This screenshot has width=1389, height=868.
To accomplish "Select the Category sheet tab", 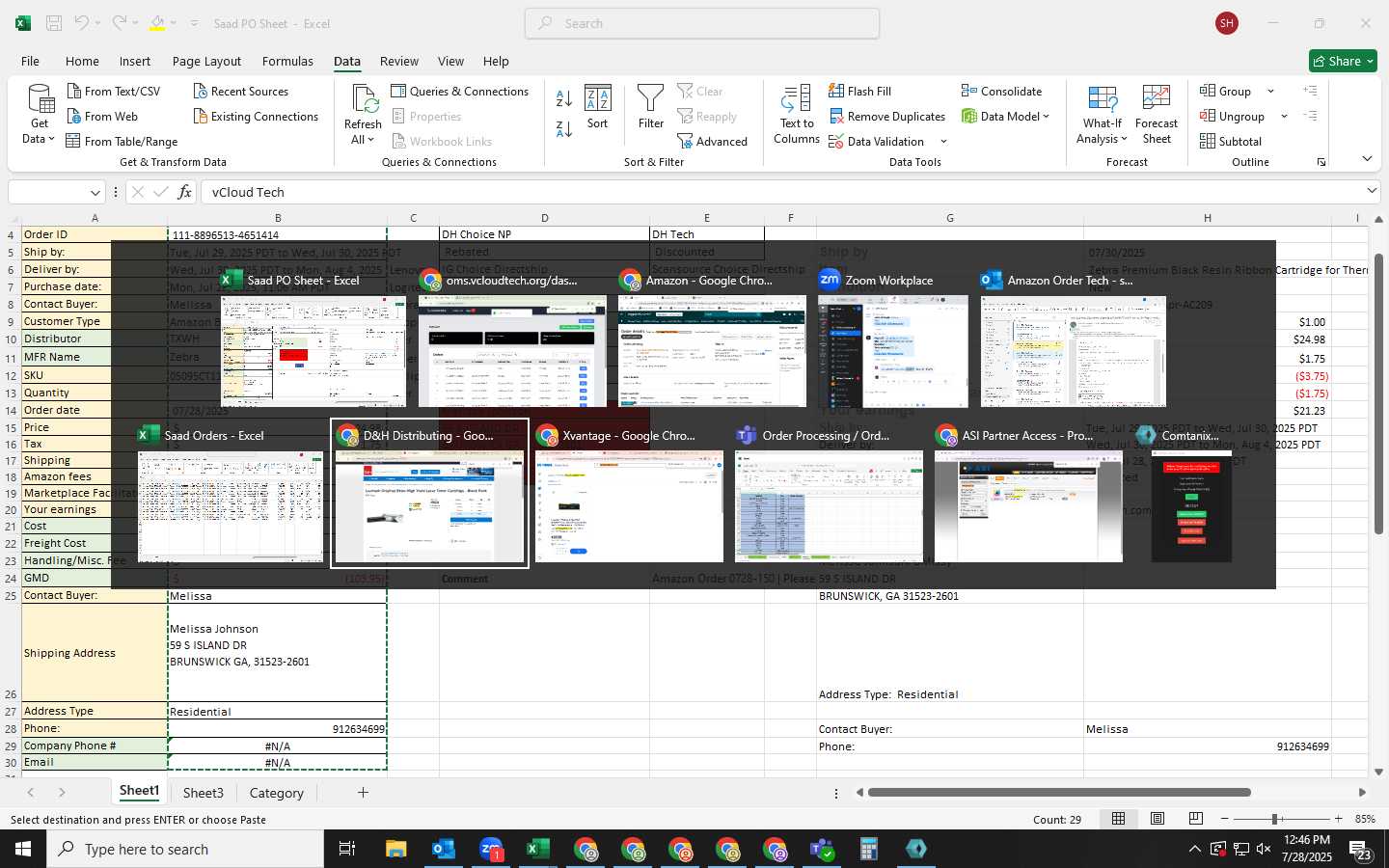I will click(x=276, y=793).
